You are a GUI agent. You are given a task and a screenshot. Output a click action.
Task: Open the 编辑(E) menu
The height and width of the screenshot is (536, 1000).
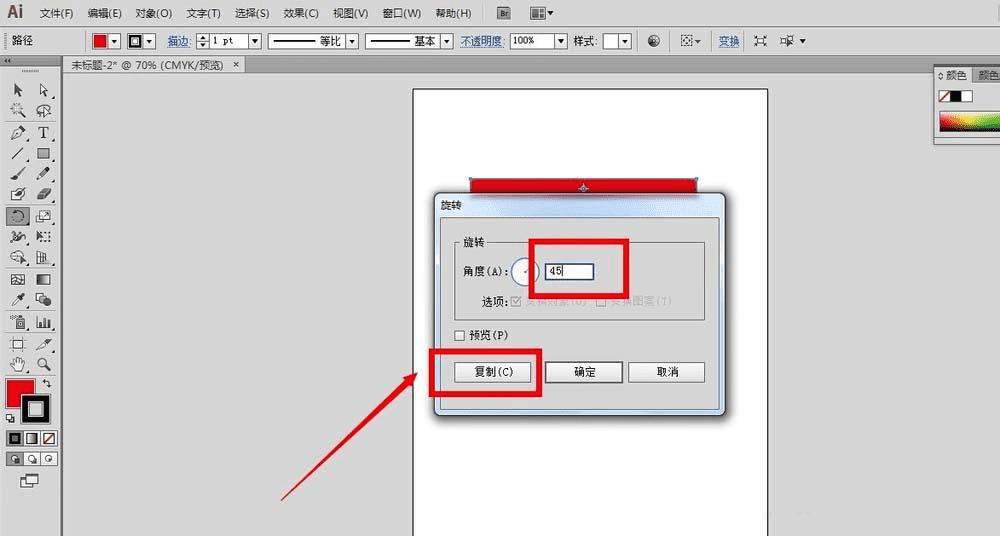(x=105, y=13)
